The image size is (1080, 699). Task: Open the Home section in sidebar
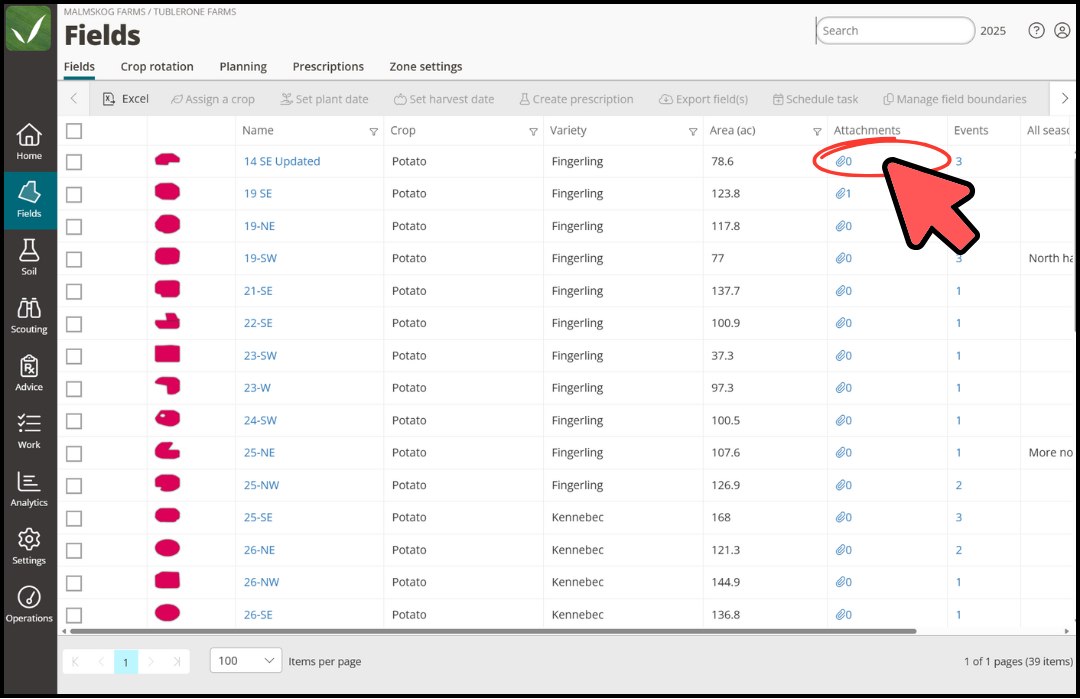click(x=29, y=142)
